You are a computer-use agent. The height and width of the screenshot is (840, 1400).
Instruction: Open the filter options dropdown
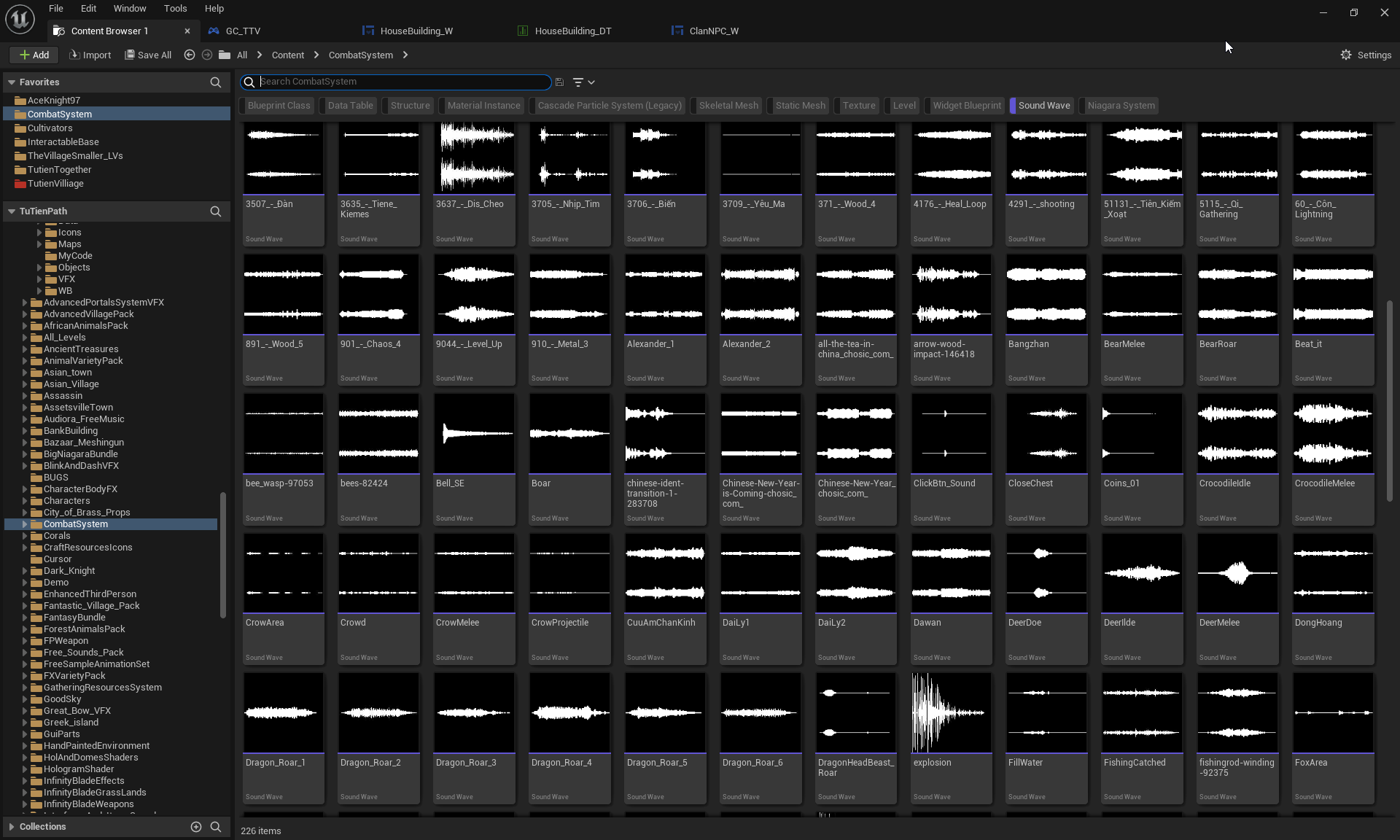click(583, 82)
